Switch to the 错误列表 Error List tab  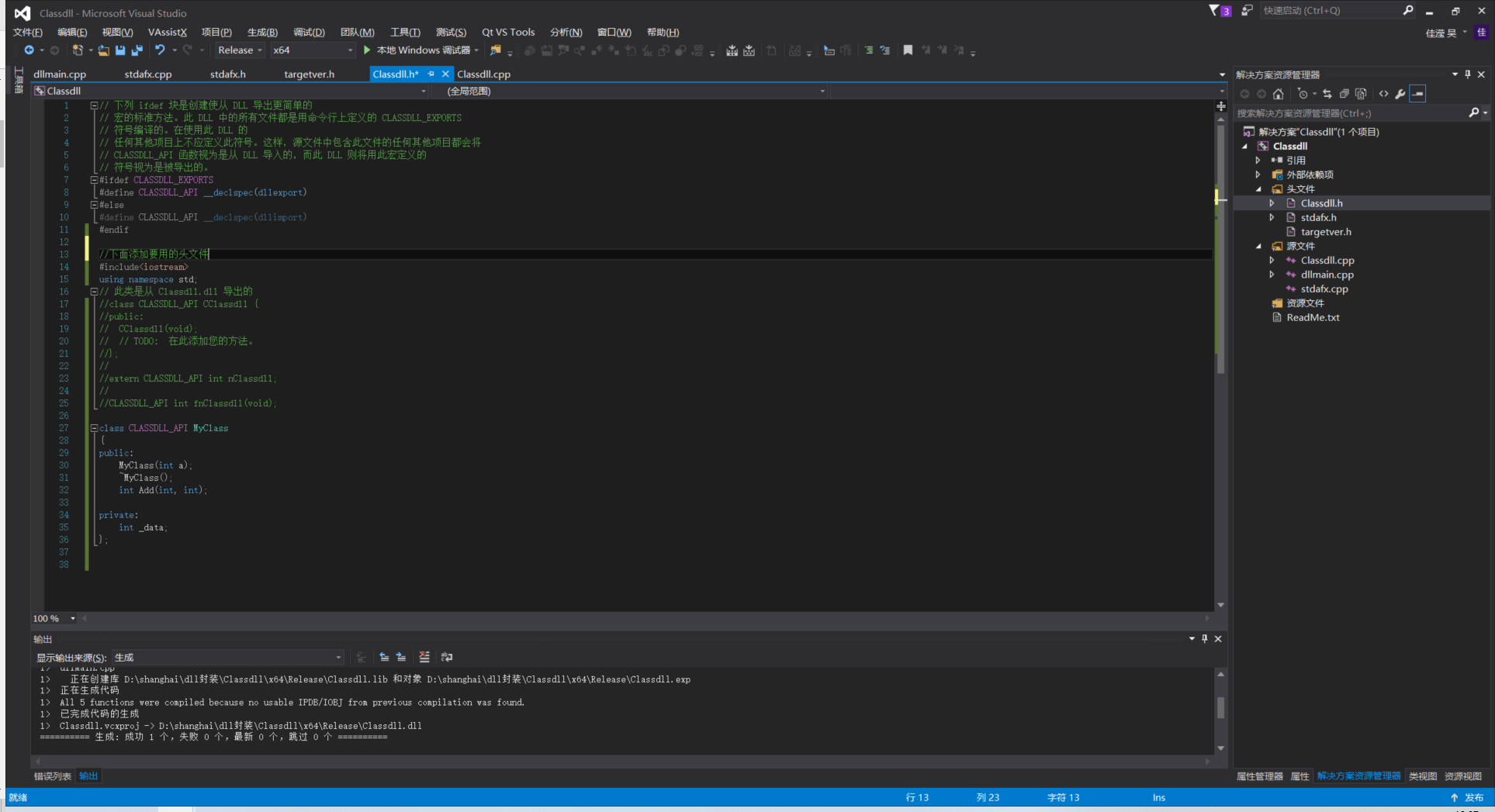coord(53,776)
